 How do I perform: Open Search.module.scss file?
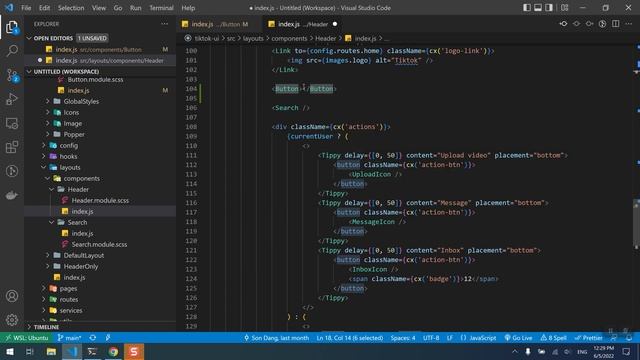(x=99, y=244)
